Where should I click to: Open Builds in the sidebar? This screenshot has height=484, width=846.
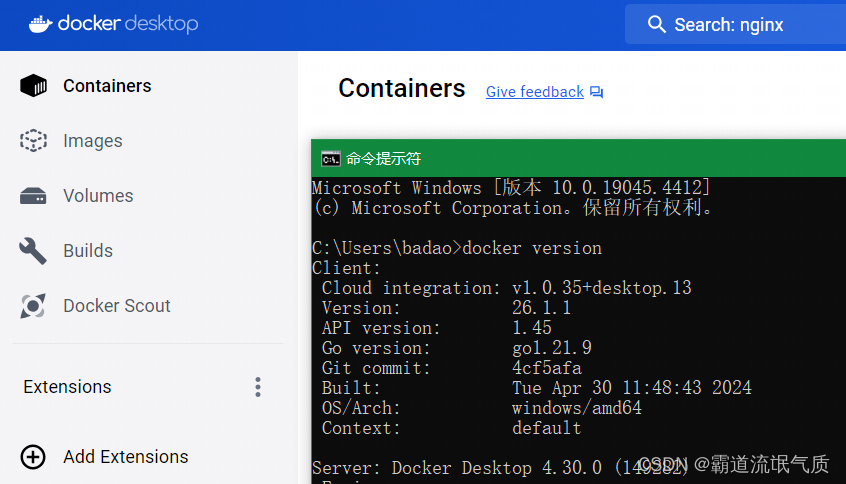pos(86,251)
